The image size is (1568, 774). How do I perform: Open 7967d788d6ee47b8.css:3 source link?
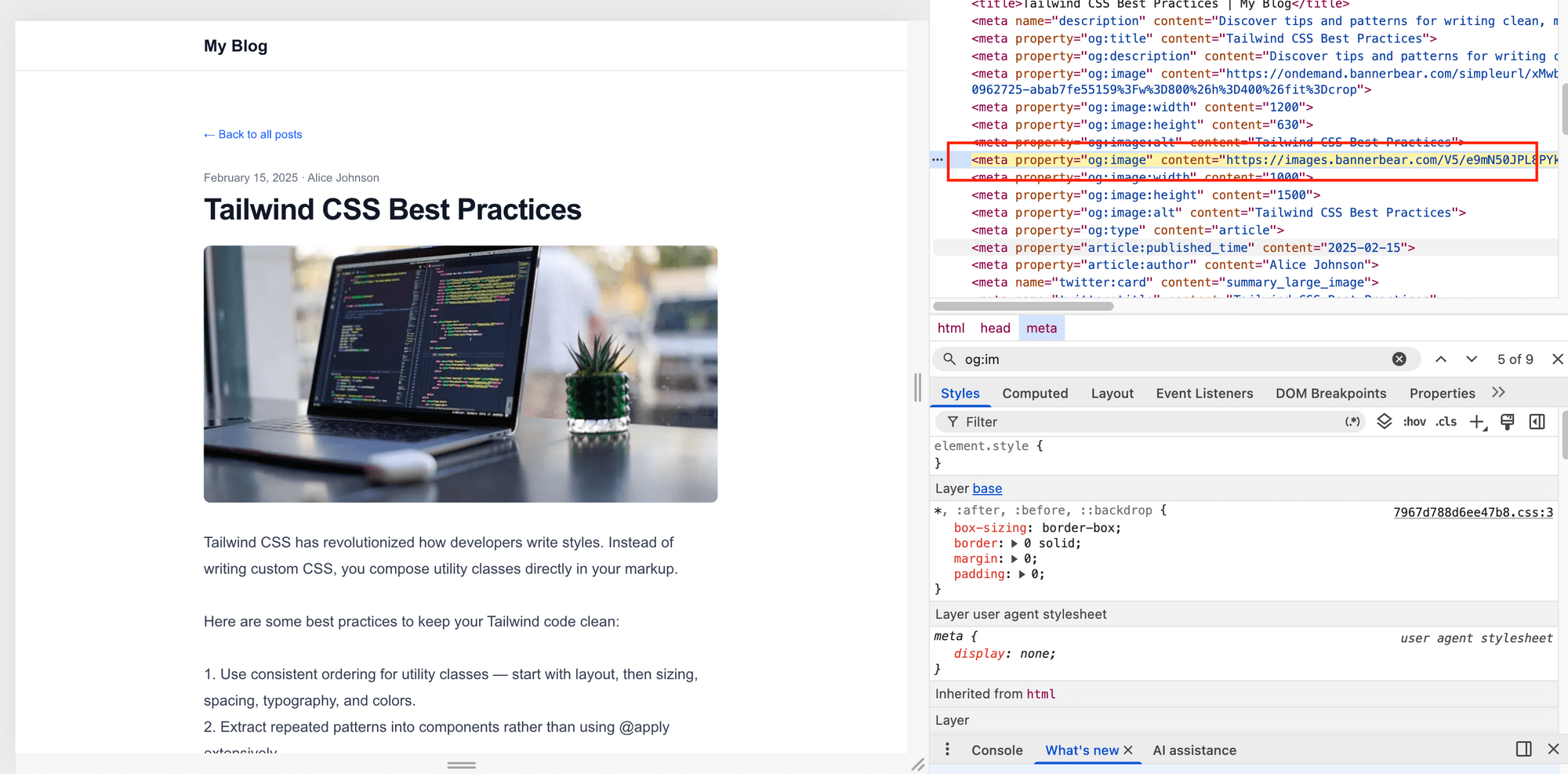pos(1473,513)
